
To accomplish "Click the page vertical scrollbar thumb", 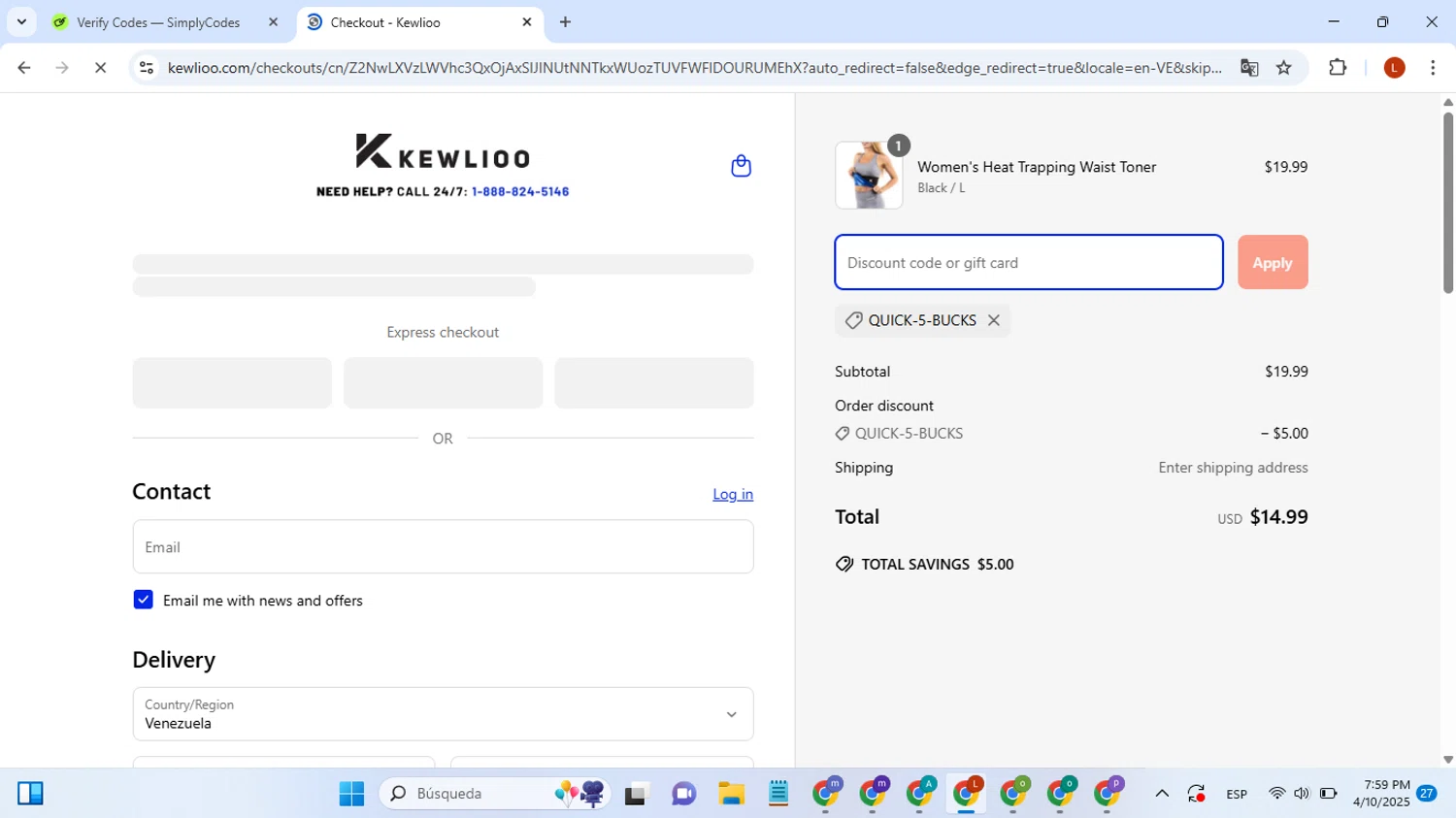I will pos(1448,202).
